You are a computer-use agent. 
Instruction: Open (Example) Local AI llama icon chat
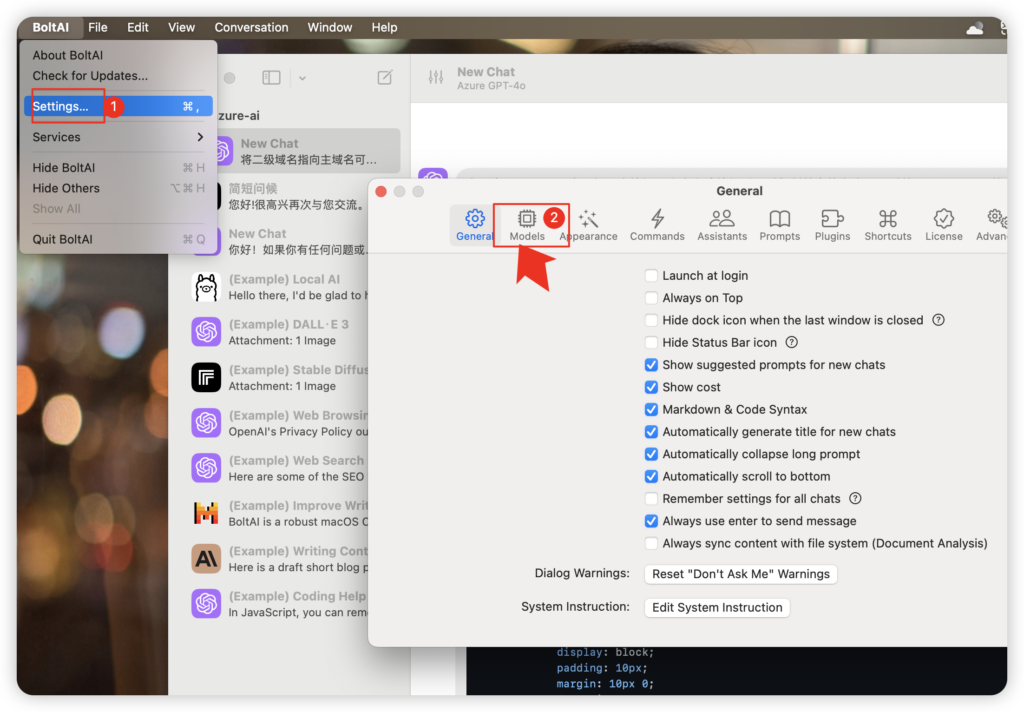pyautogui.click(x=206, y=287)
